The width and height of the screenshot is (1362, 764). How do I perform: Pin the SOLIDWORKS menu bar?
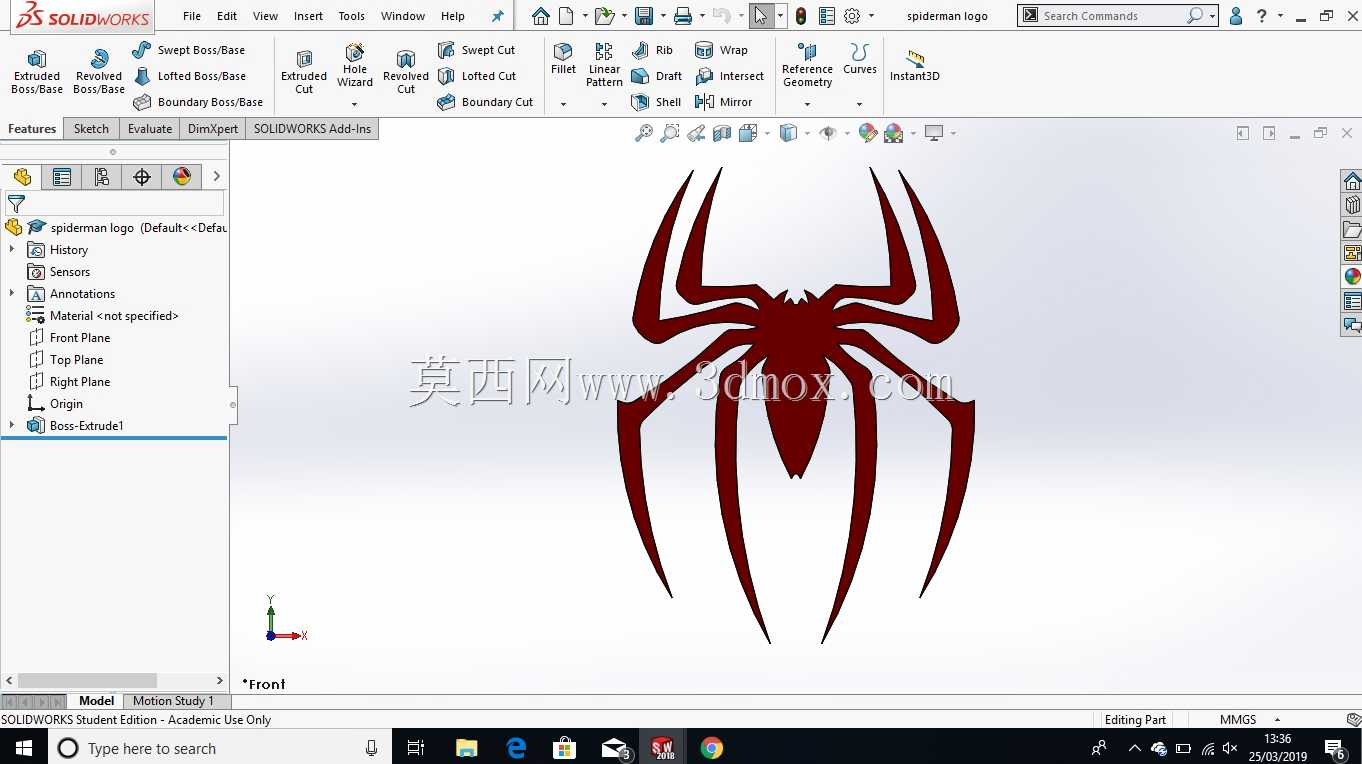click(x=498, y=16)
